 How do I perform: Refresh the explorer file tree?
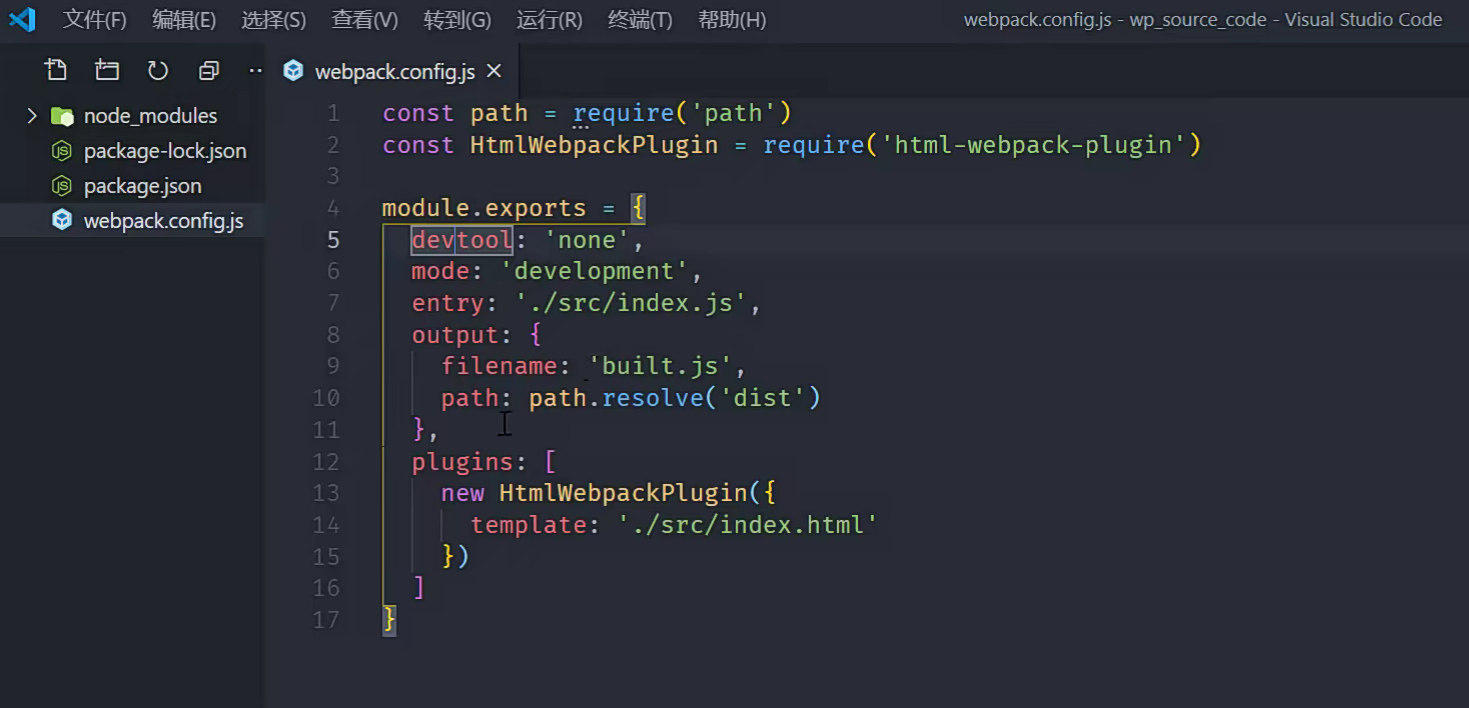pyautogui.click(x=158, y=70)
